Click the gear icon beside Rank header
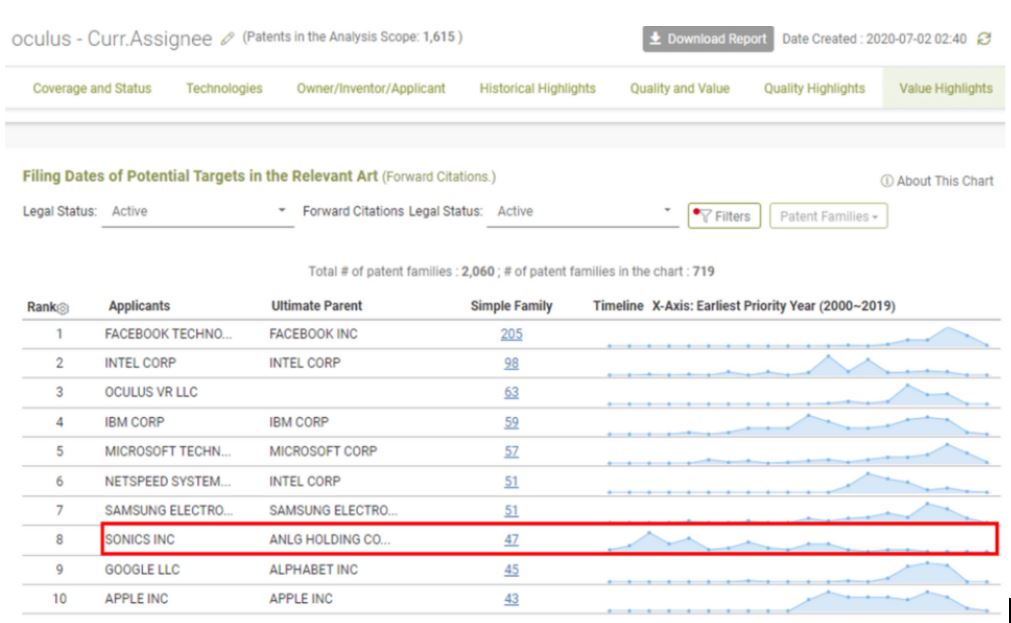The height and width of the screenshot is (623, 1011). coord(63,308)
